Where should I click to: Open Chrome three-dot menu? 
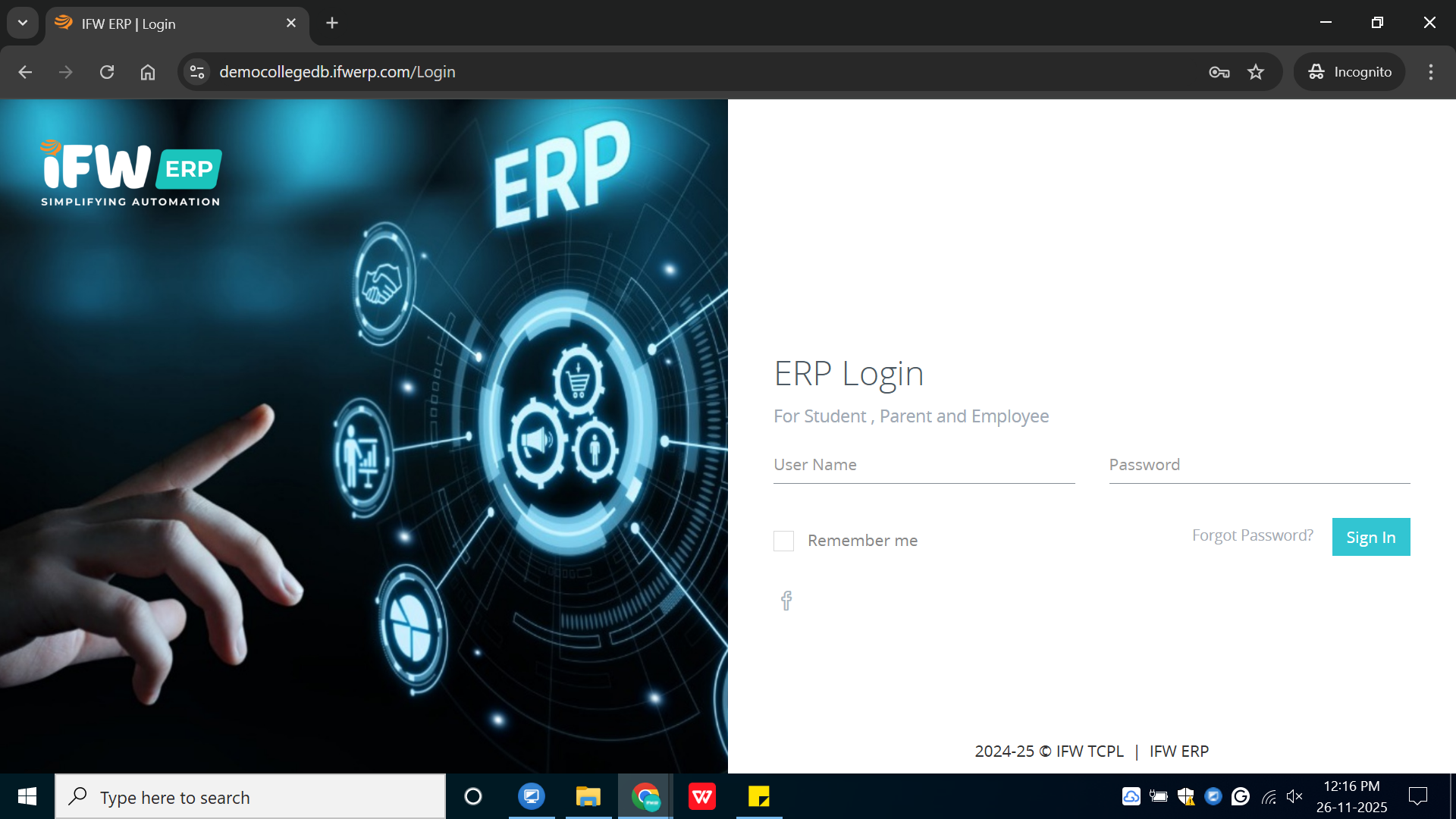(1431, 72)
